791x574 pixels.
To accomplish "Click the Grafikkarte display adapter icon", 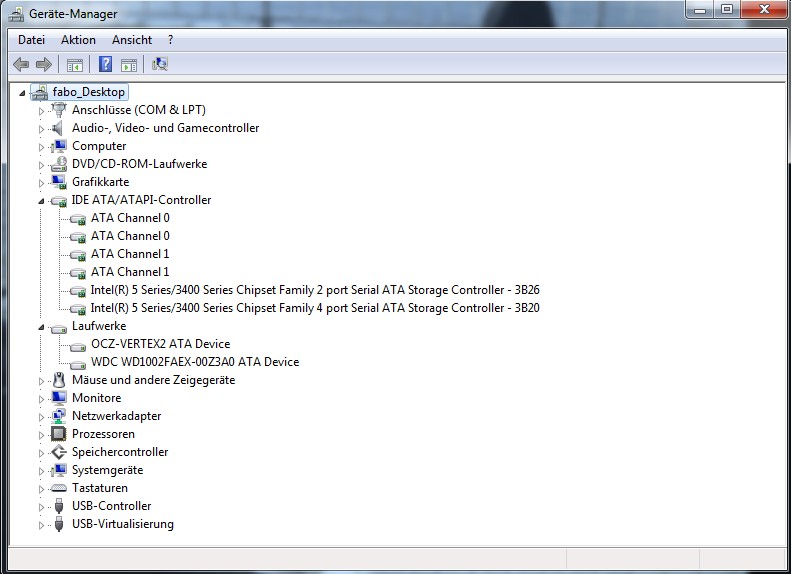I will (59, 182).
